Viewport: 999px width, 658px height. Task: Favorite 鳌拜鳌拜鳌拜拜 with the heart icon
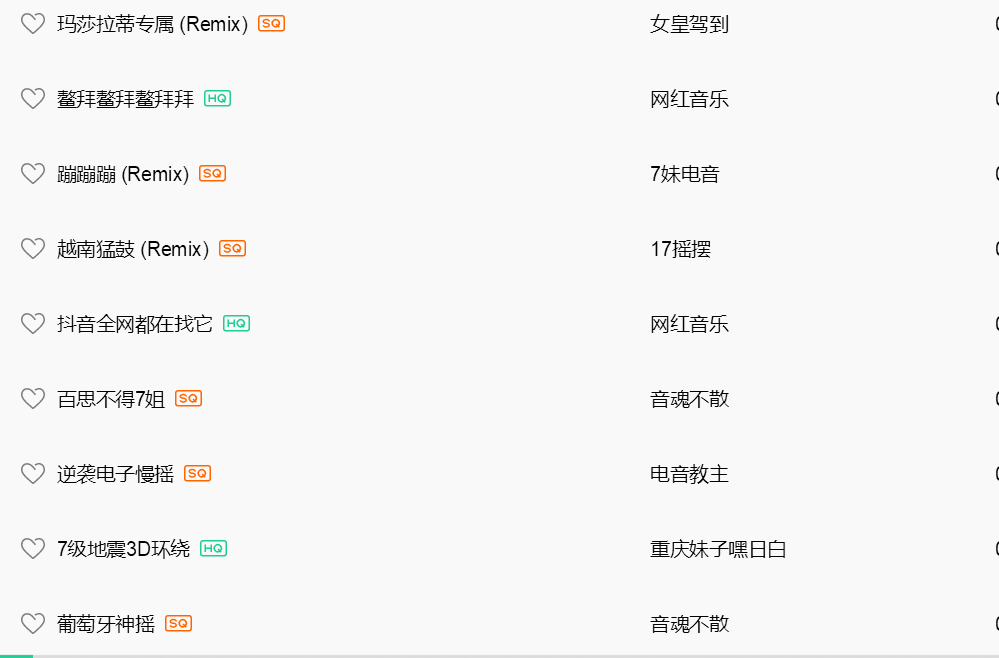[x=33, y=99]
